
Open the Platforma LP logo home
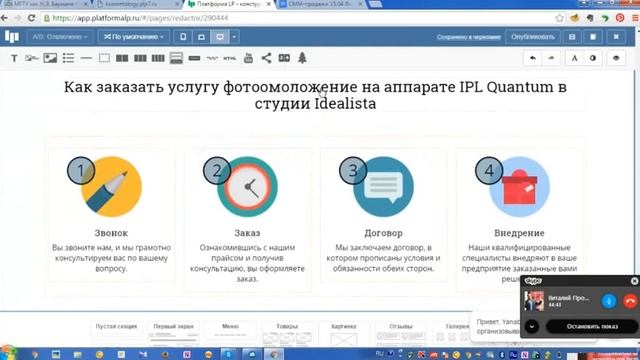click(12, 37)
